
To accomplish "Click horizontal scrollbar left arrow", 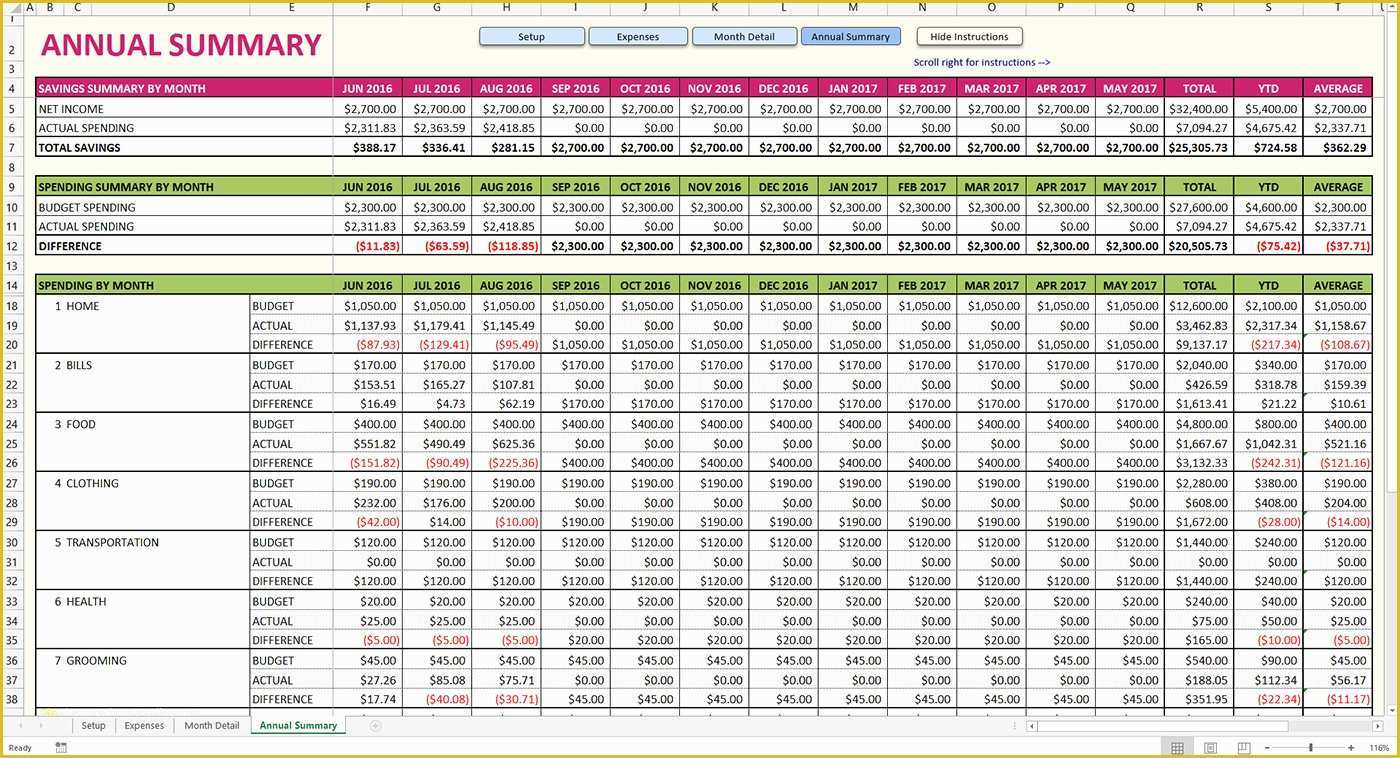I will pyautogui.click(x=1032, y=726).
